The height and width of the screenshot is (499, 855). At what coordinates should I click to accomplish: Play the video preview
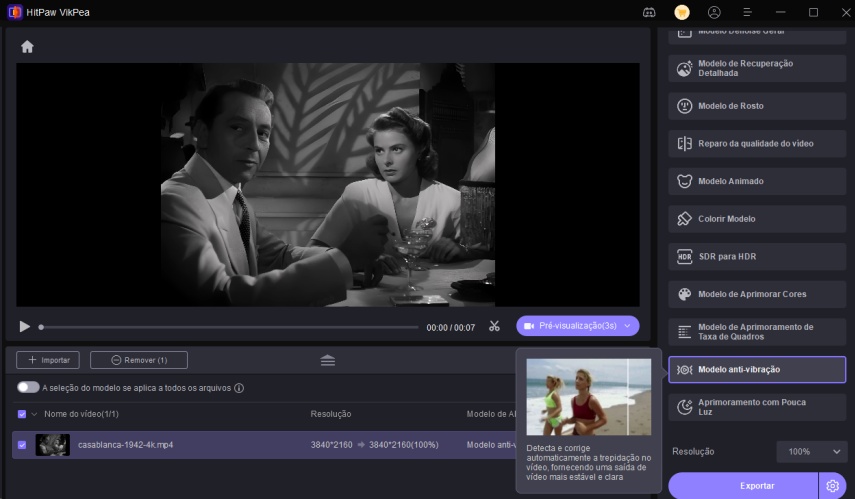click(x=25, y=327)
